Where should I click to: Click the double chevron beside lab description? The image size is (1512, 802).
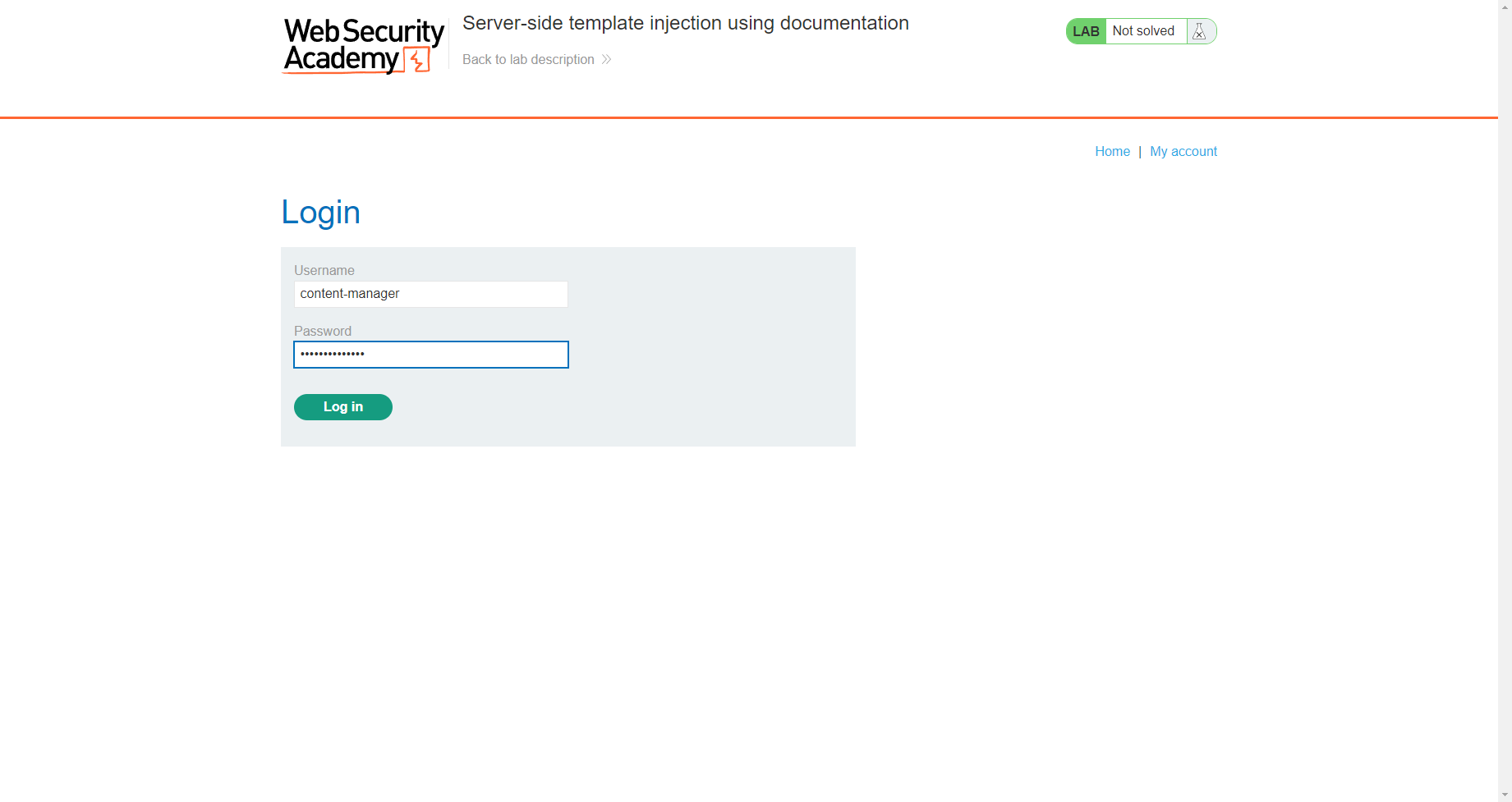tap(606, 59)
